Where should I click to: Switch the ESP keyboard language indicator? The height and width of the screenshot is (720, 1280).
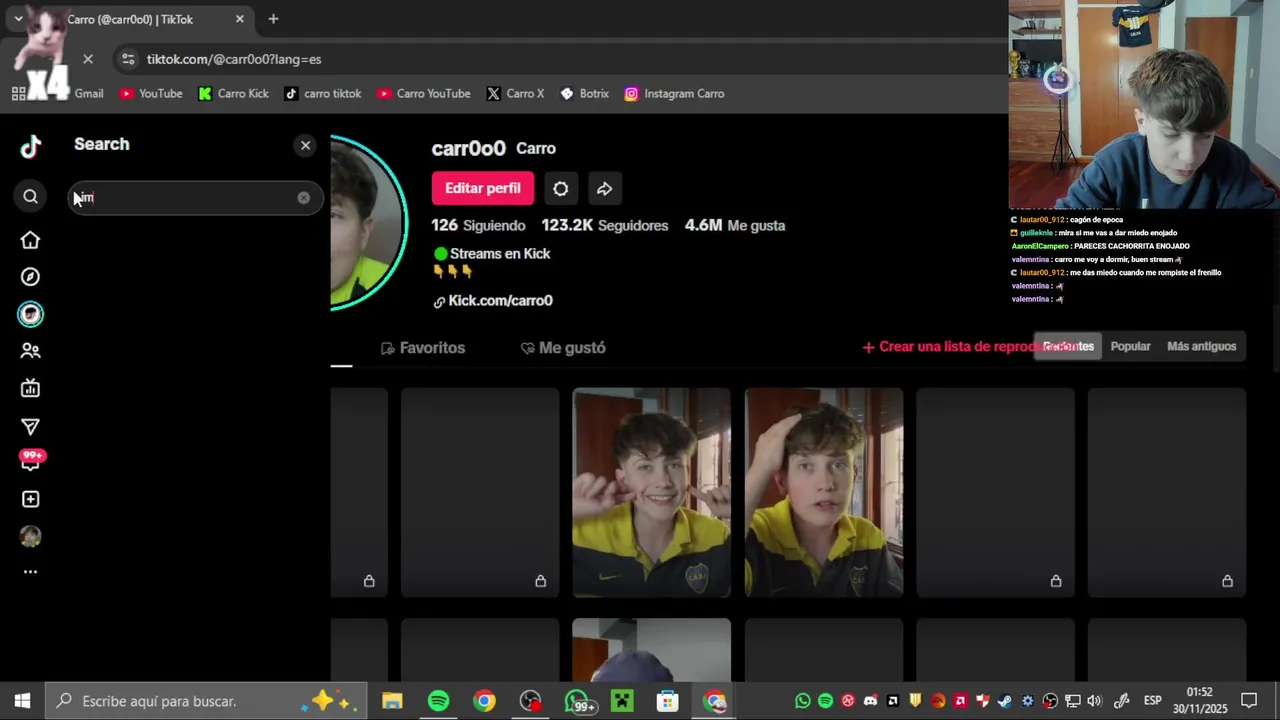pyautogui.click(x=1152, y=701)
